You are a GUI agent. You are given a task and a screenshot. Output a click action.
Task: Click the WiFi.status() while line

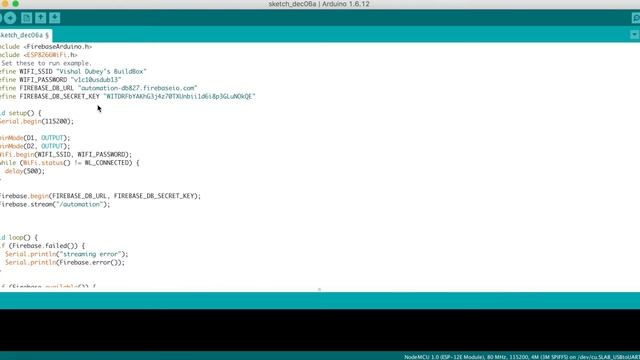tap(70, 163)
